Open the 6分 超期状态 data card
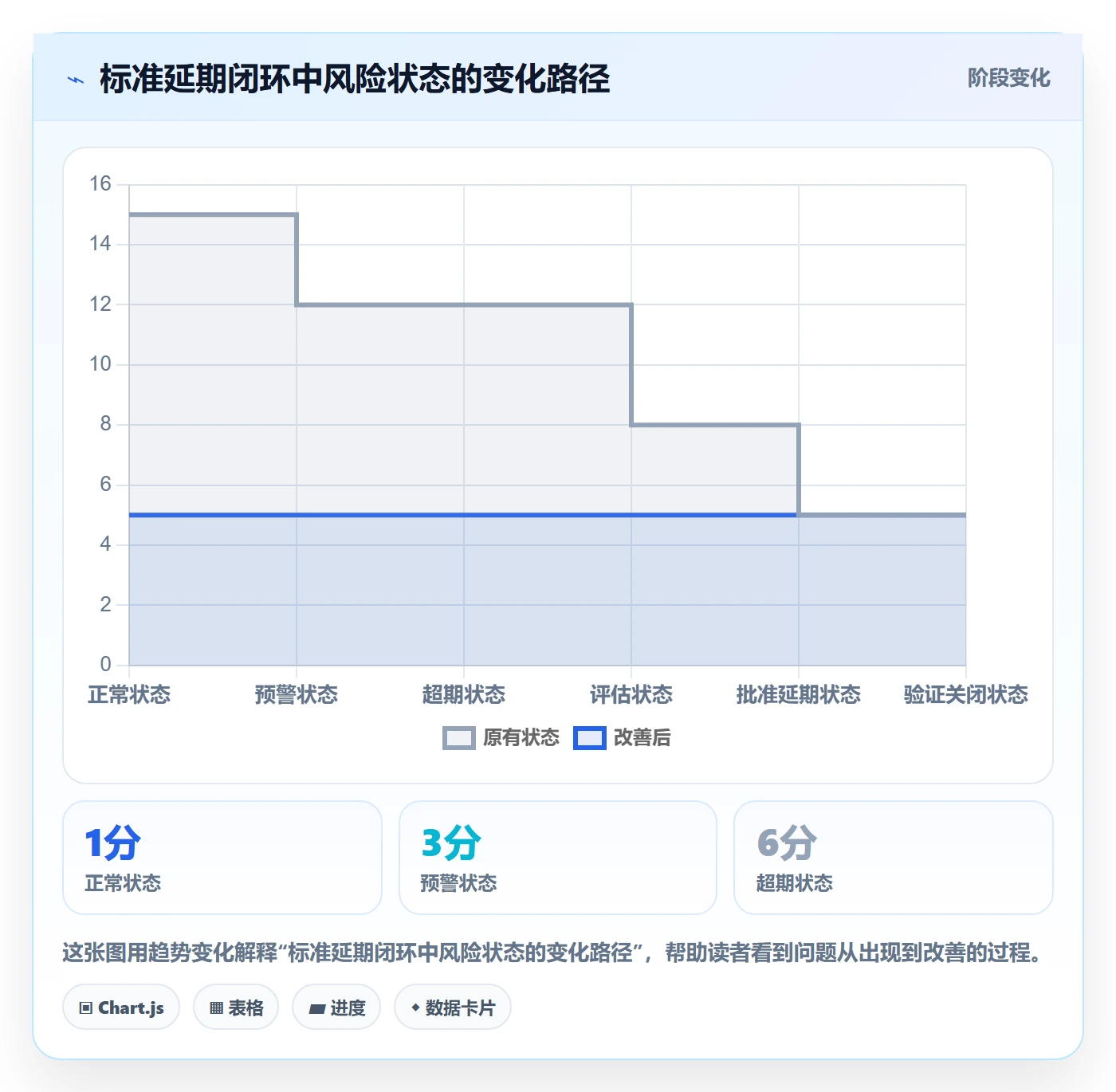Viewport: 1116px width, 1092px height. pyautogui.click(x=894, y=858)
